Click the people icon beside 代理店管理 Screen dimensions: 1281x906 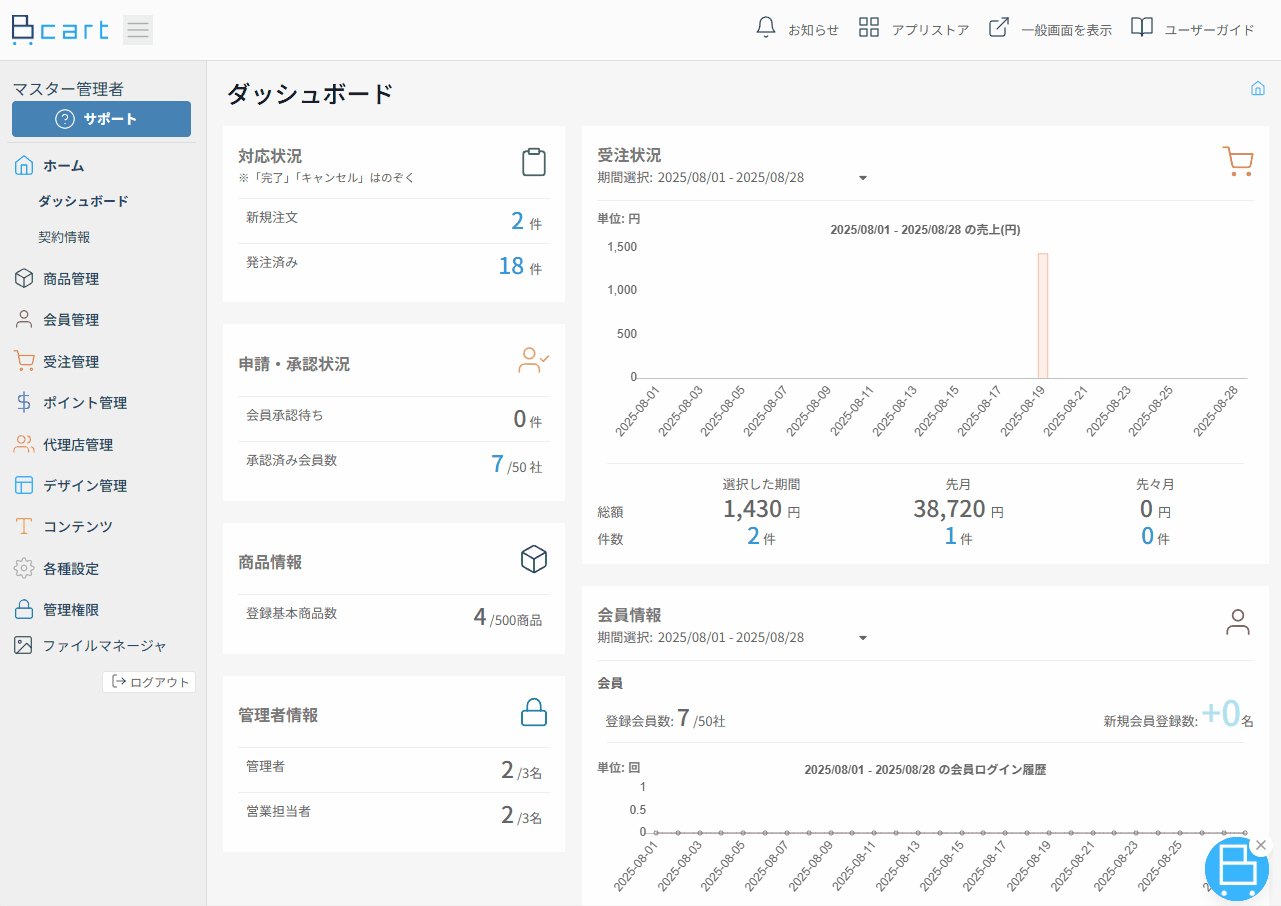coord(24,444)
